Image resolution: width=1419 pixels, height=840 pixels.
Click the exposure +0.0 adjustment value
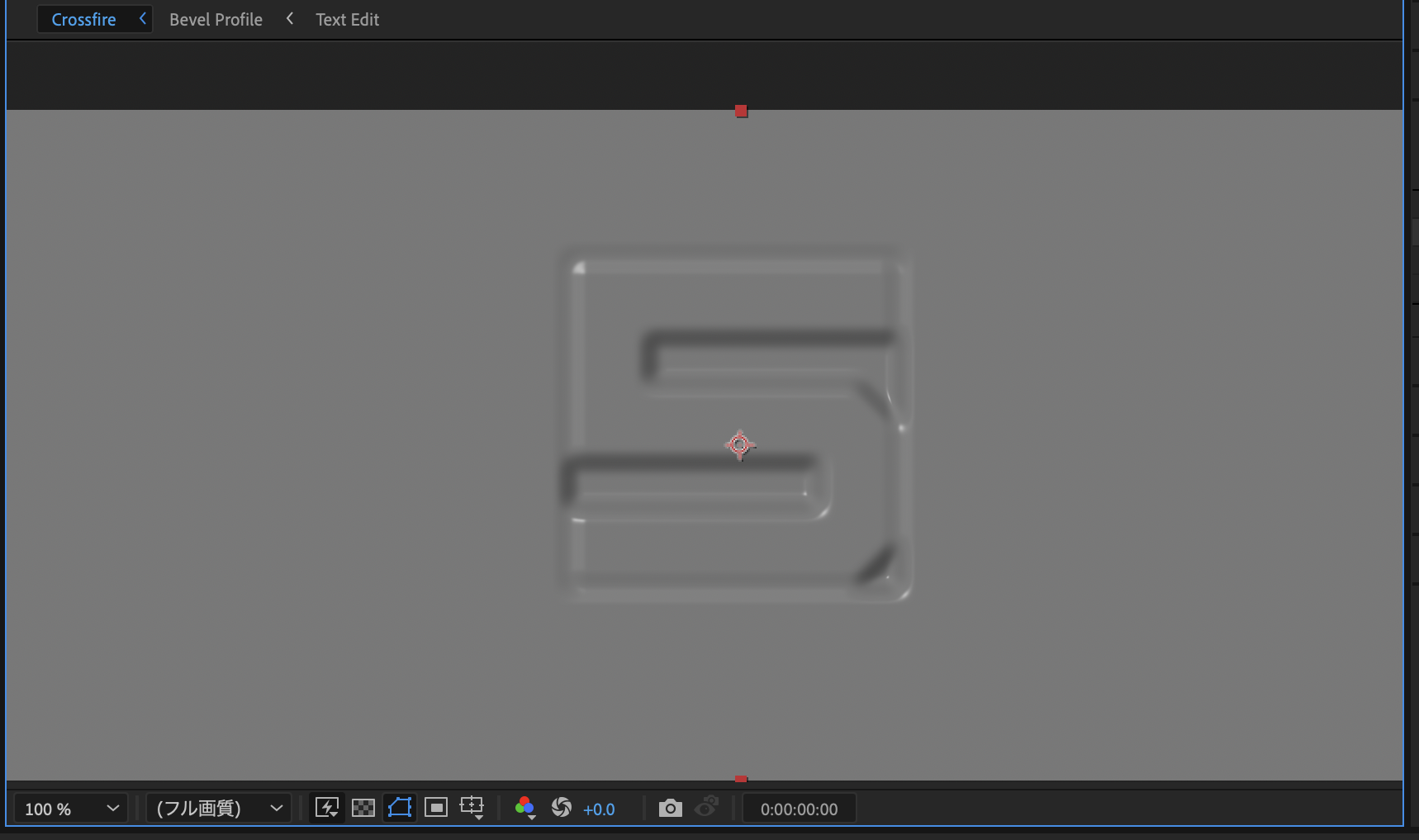(x=600, y=809)
